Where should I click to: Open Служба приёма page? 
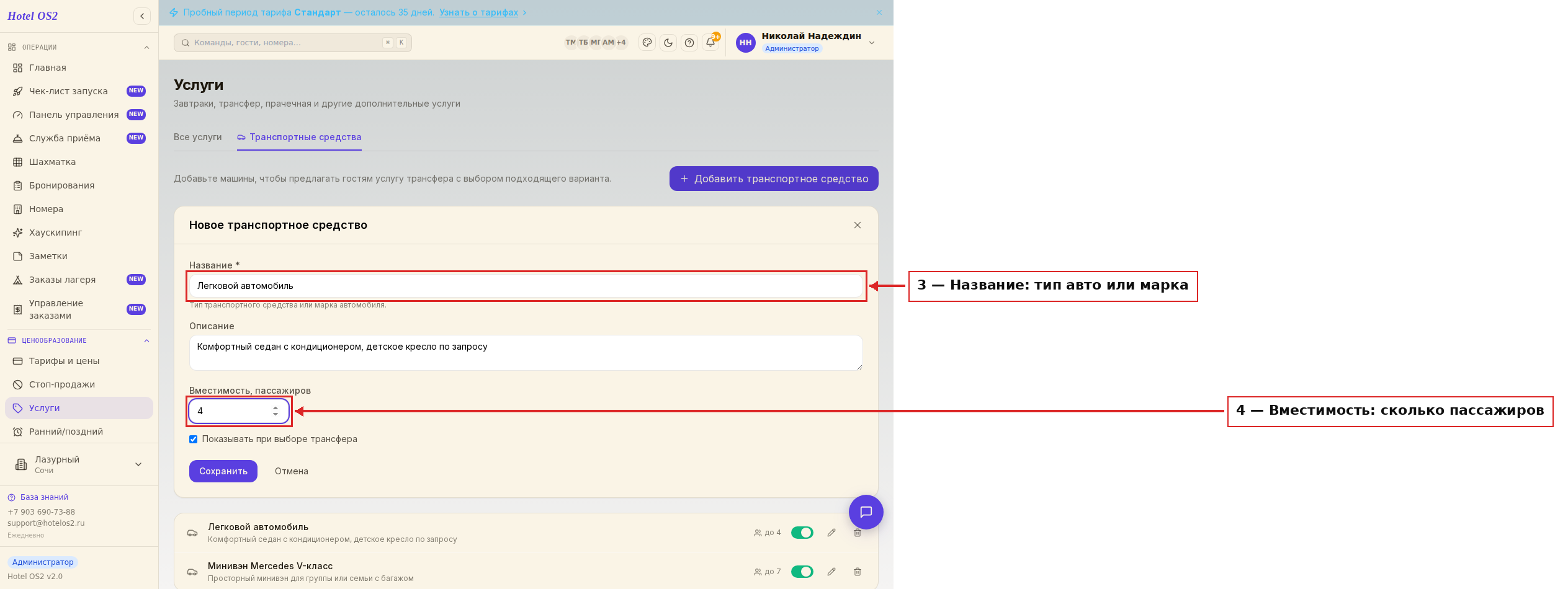(79, 138)
